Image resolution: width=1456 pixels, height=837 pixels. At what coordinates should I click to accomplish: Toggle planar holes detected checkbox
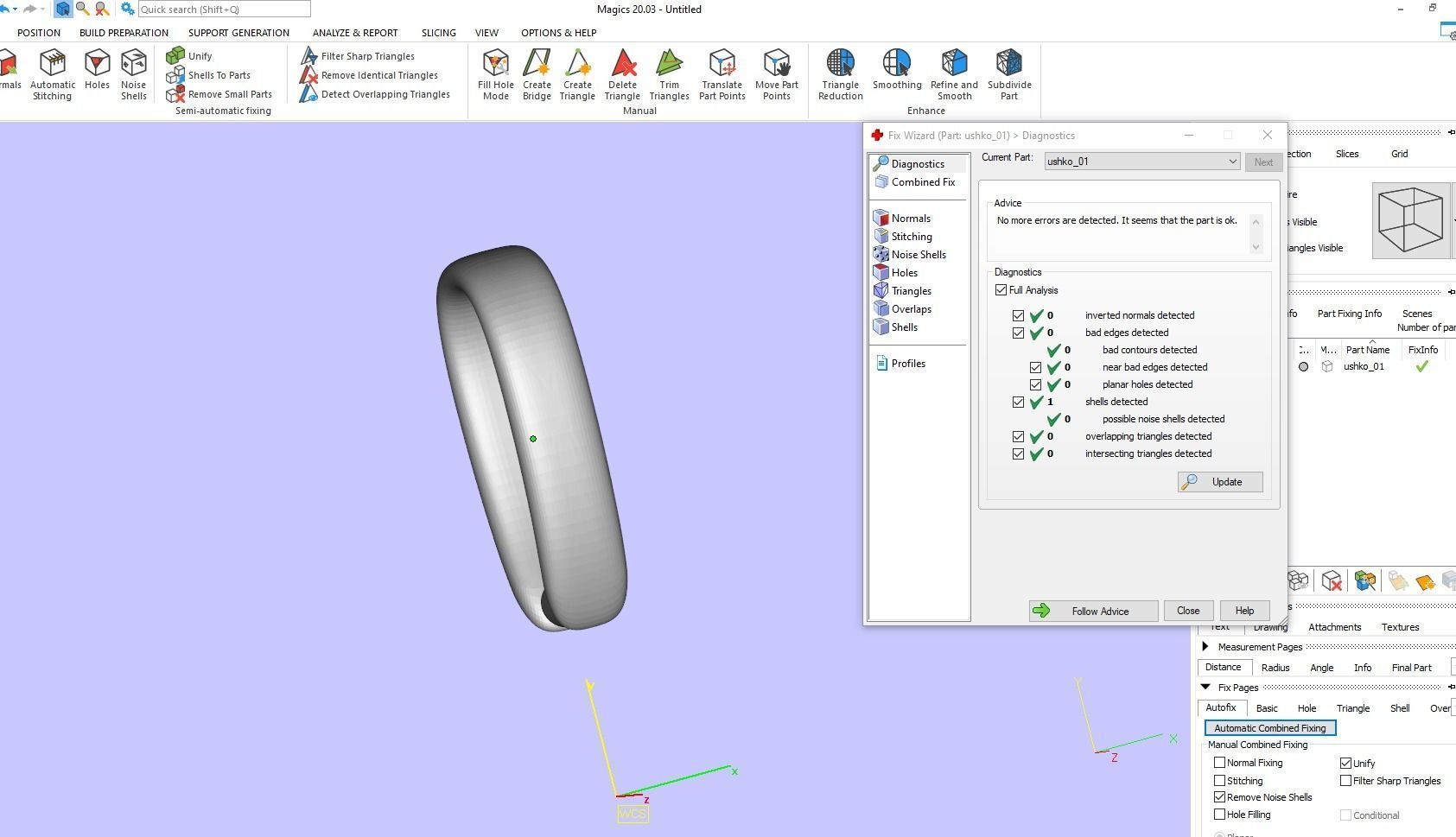[1035, 384]
